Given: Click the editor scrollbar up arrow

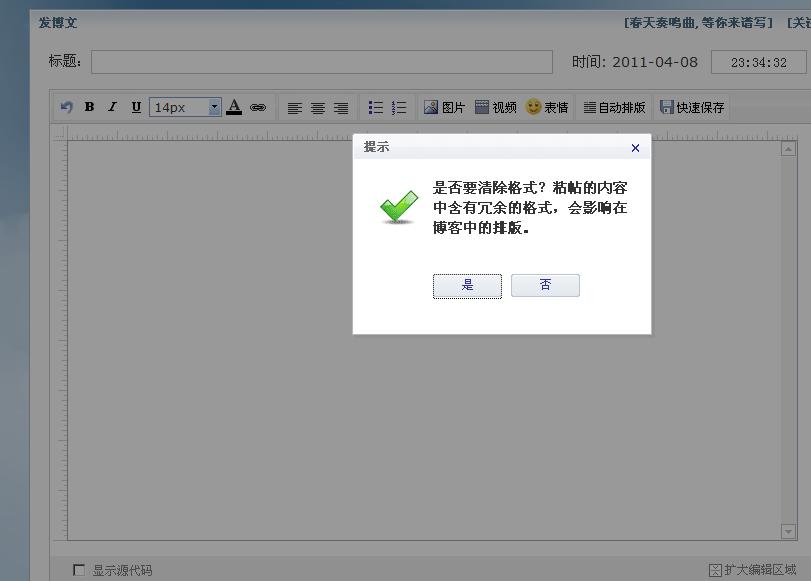Looking at the screenshot, I should (788, 150).
